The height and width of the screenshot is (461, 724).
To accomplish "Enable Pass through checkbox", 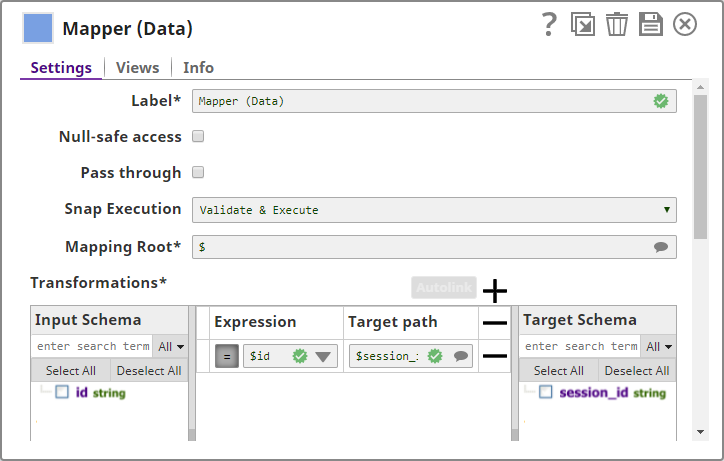I will pyautogui.click(x=198, y=172).
